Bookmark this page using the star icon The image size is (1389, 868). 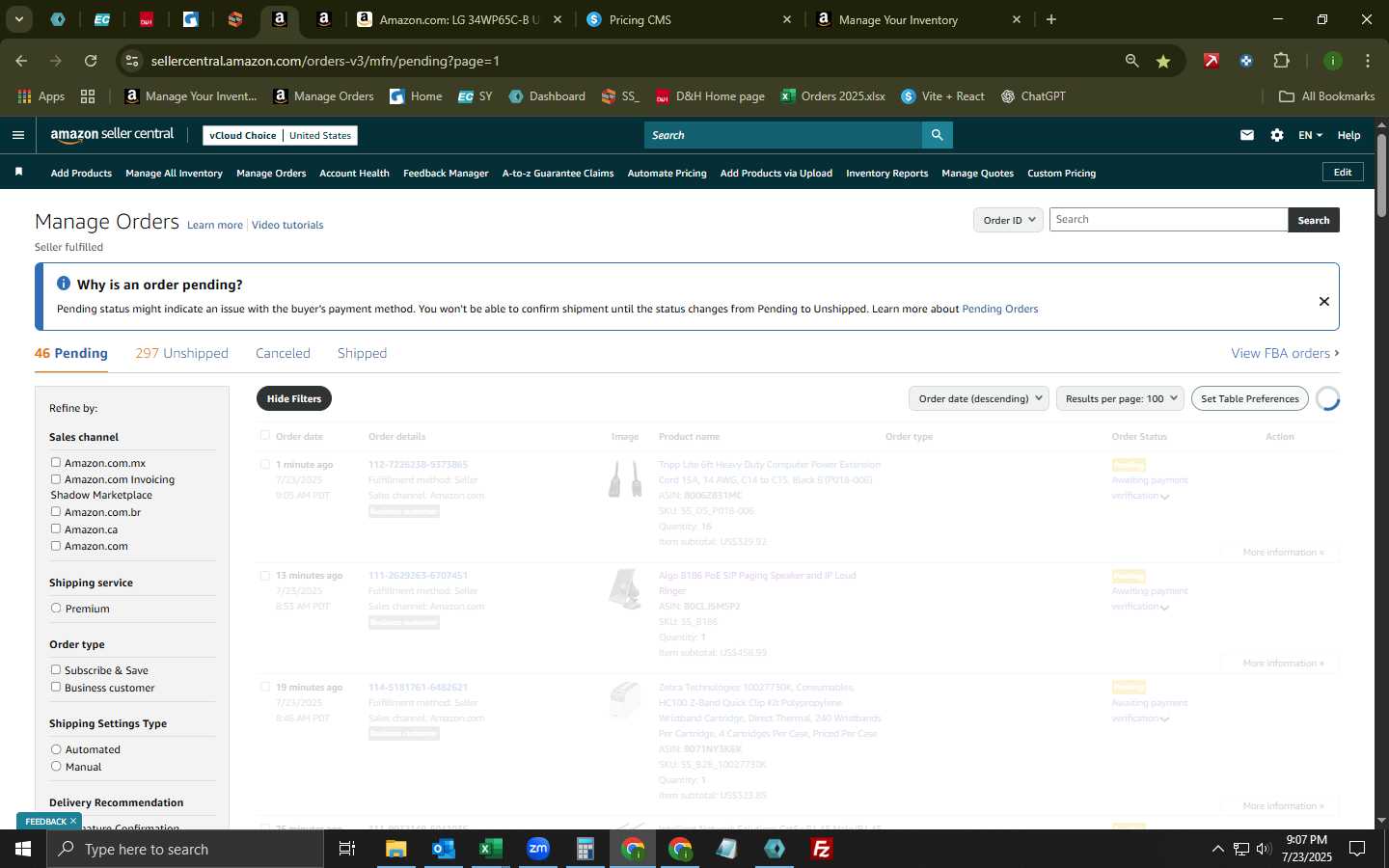(1163, 61)
